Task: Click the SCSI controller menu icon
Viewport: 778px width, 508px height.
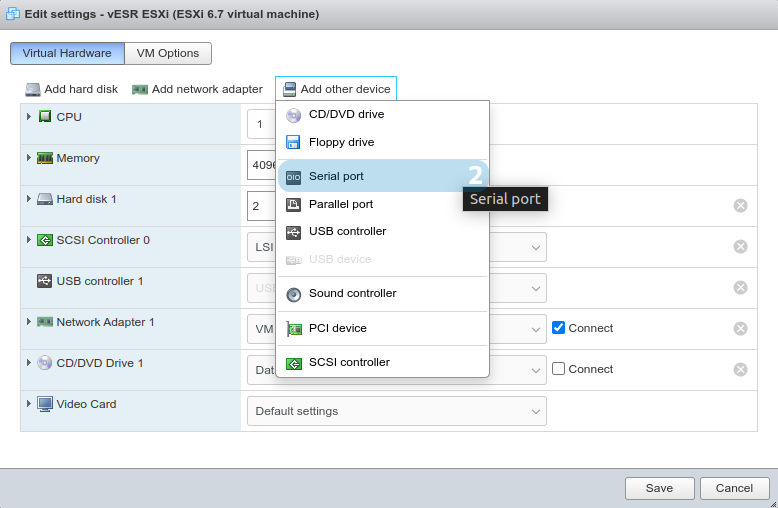Action: pyautogui.click(x=293, y=363)
